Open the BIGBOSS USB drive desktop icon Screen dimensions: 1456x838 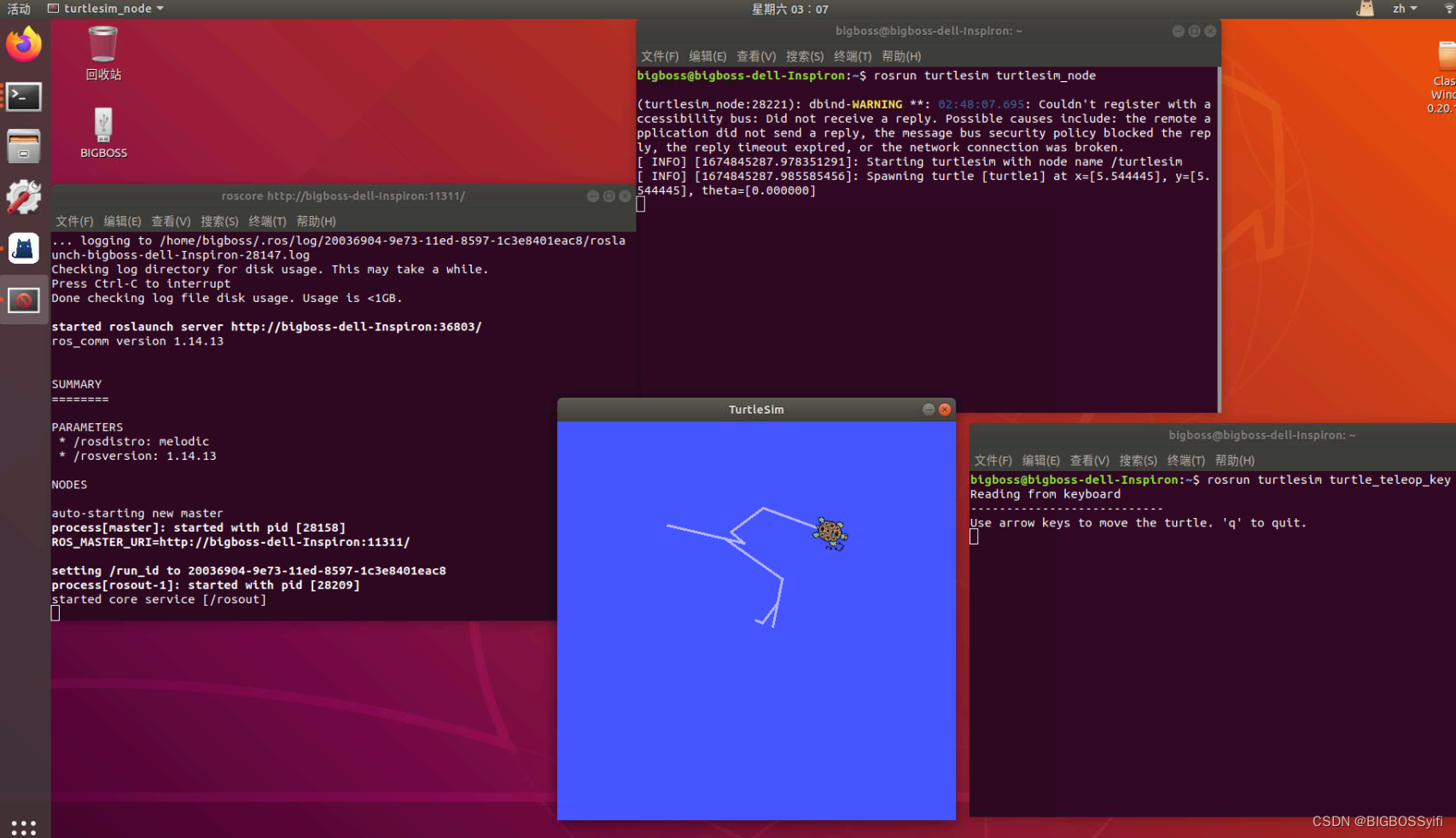coord(103,133)
